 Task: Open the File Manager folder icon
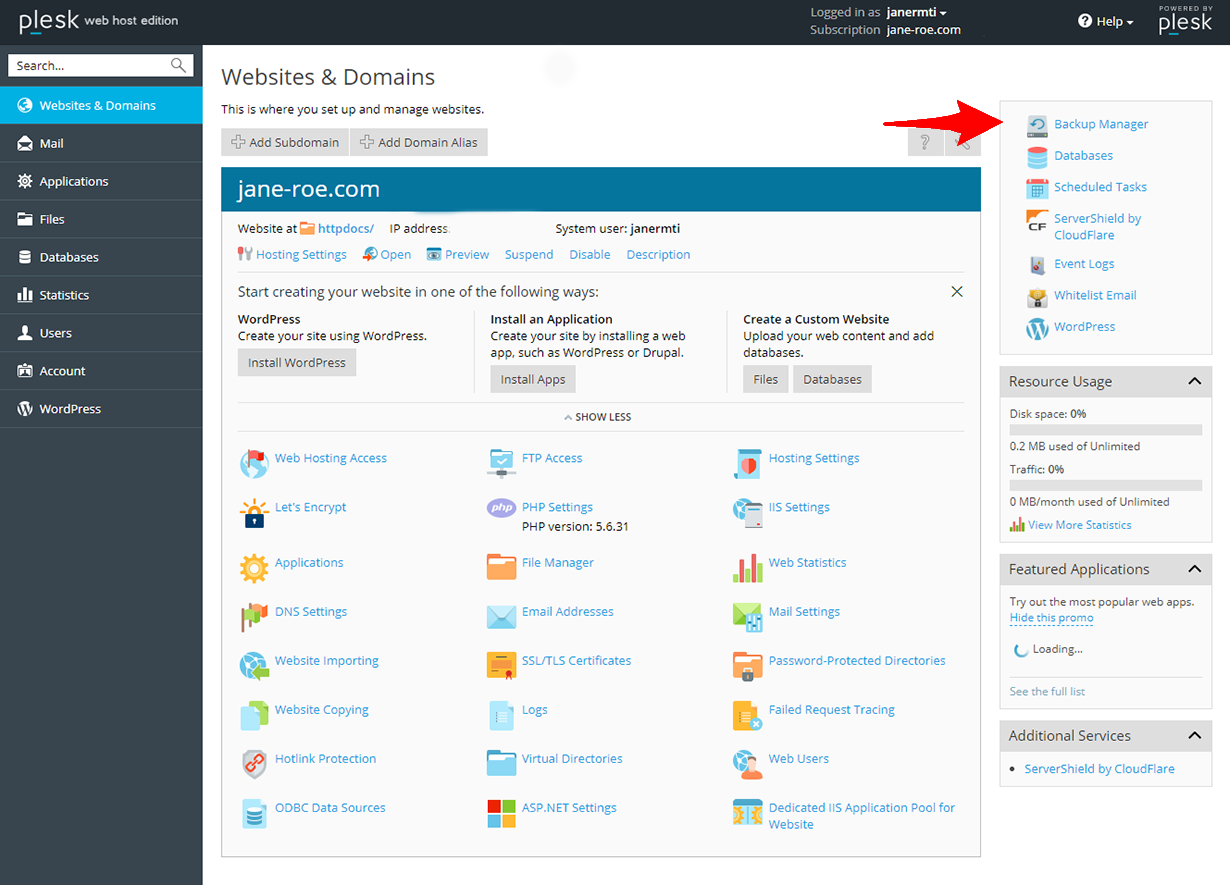501,566
